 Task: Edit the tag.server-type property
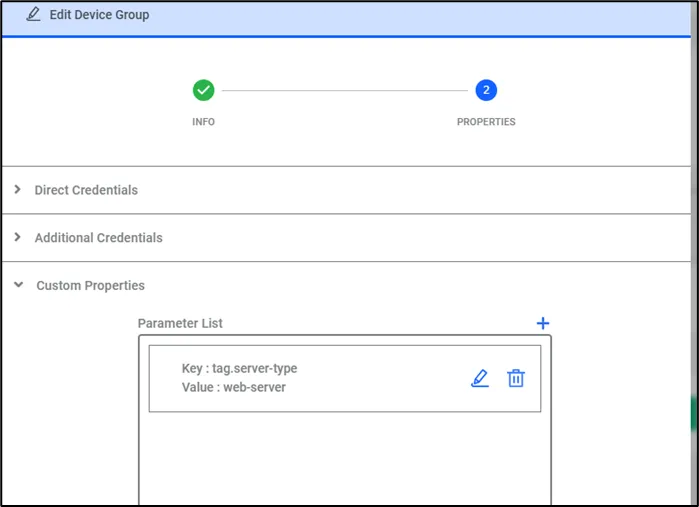click(480, 378)
